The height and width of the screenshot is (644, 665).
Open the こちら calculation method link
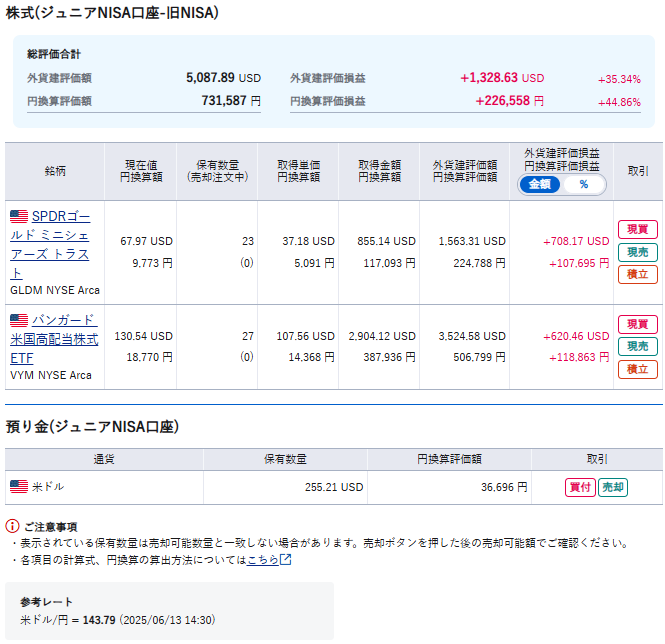tap(263, 560)
